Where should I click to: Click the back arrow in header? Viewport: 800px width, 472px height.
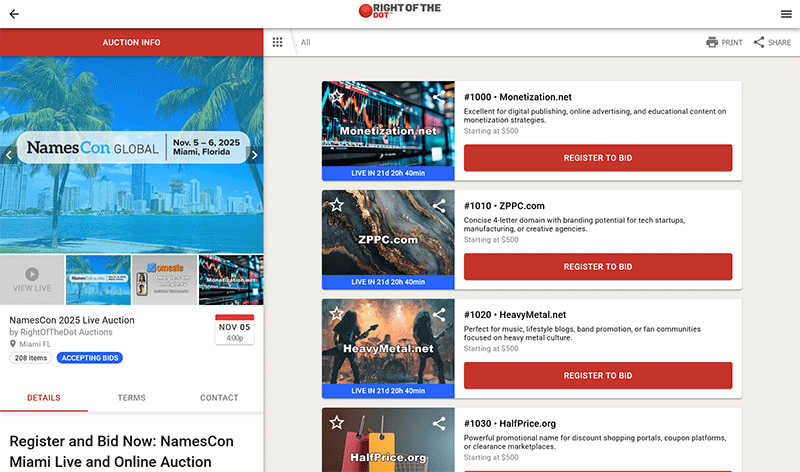click(x=14, y=14)
